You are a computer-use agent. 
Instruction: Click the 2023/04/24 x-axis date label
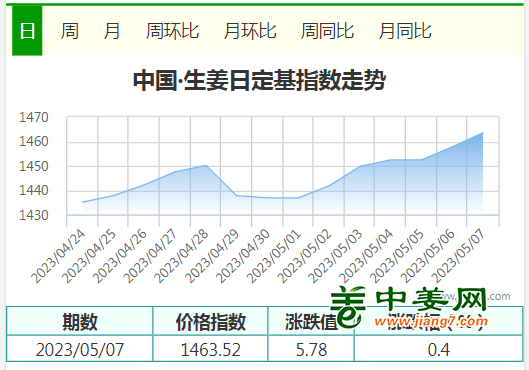[x=58, y=256]
